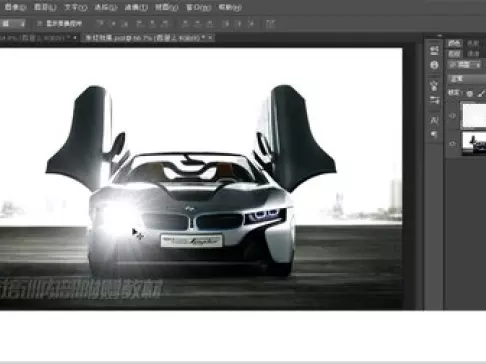Open the second collapsed panel icon in the dock

click(434, 65)
